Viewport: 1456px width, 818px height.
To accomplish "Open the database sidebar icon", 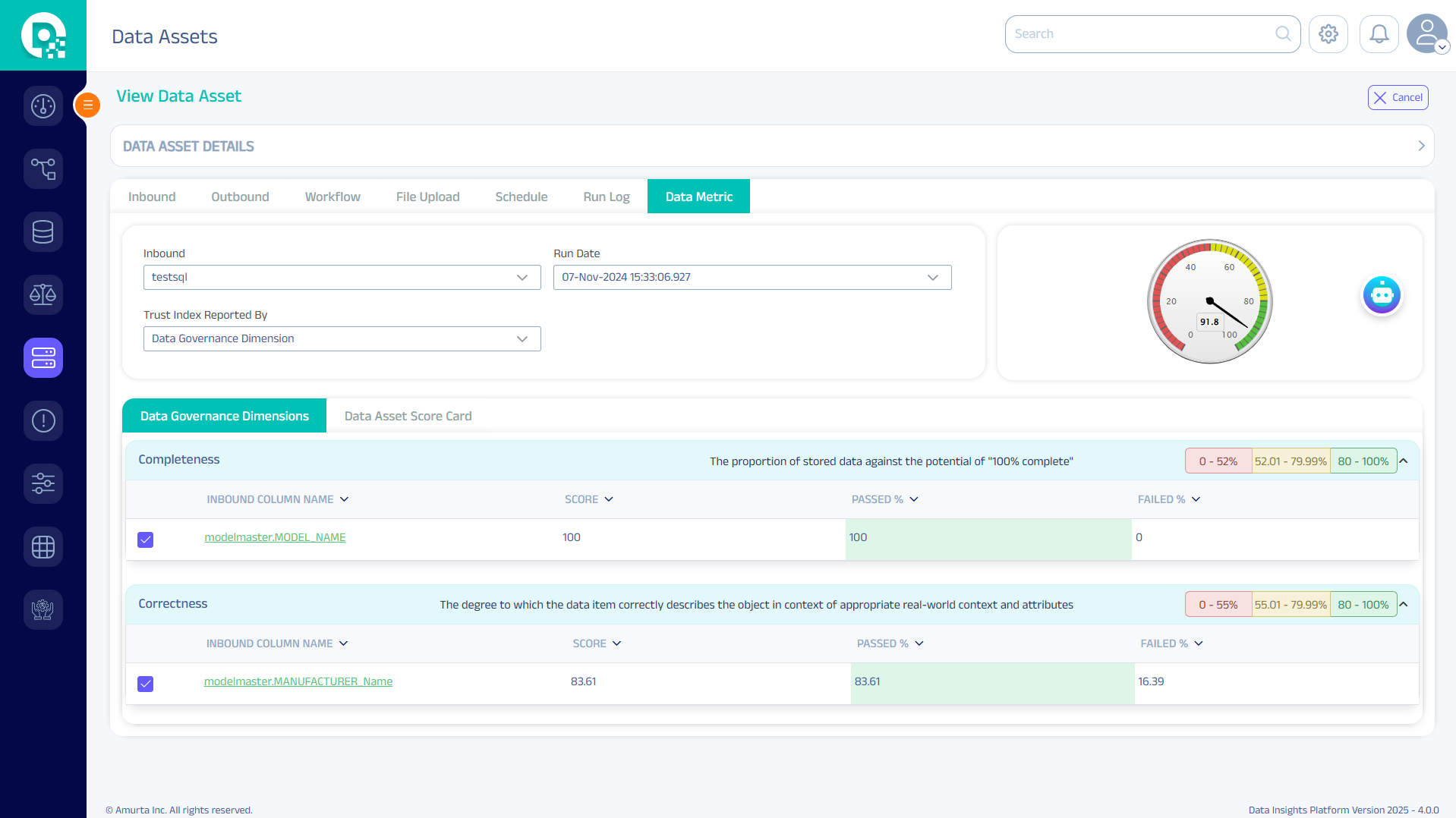I will [x=43, y=231].
